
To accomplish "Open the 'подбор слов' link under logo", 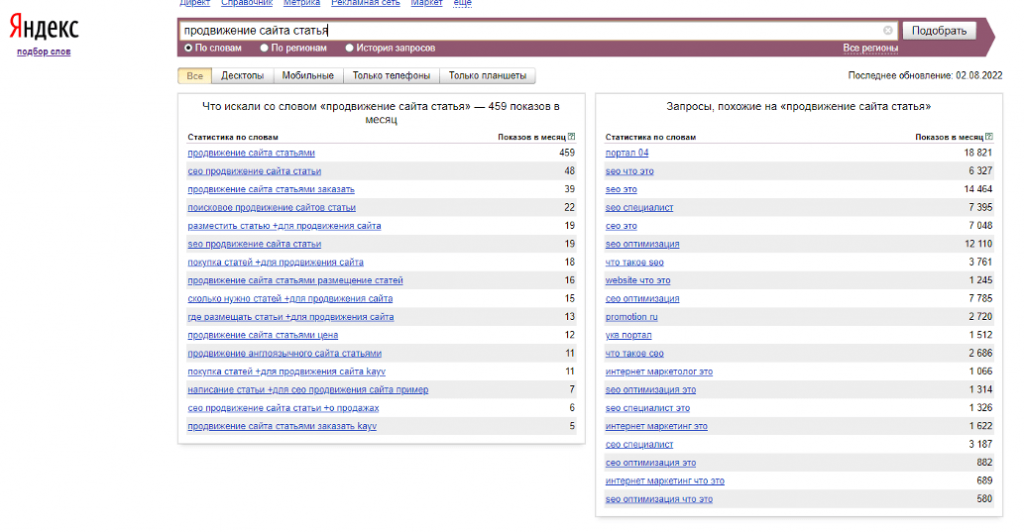I will pyautogui.click(x=44, y=52).
